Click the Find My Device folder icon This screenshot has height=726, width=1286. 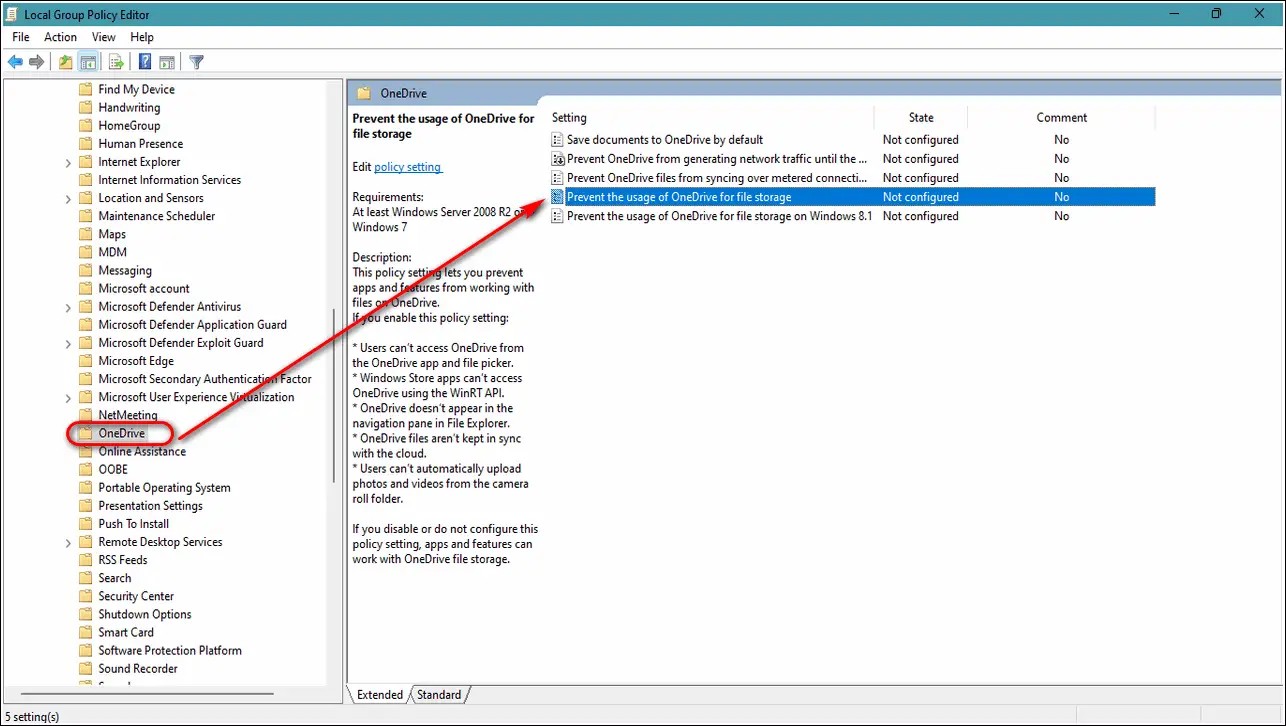pyautogui.click(x=86, y=89)
